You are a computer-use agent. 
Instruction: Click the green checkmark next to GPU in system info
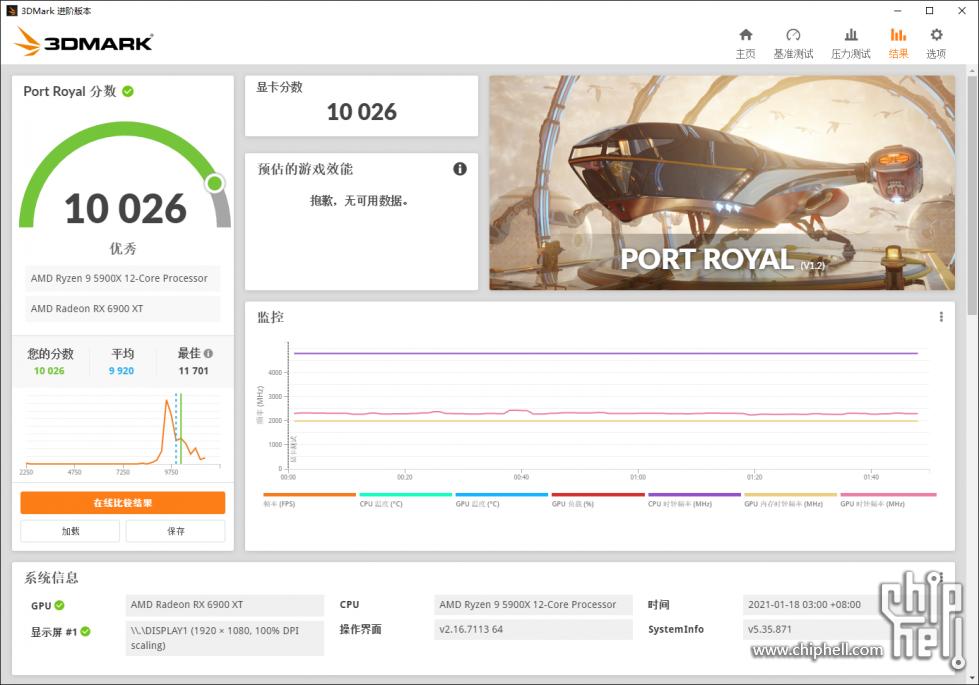tap(60, 605)
